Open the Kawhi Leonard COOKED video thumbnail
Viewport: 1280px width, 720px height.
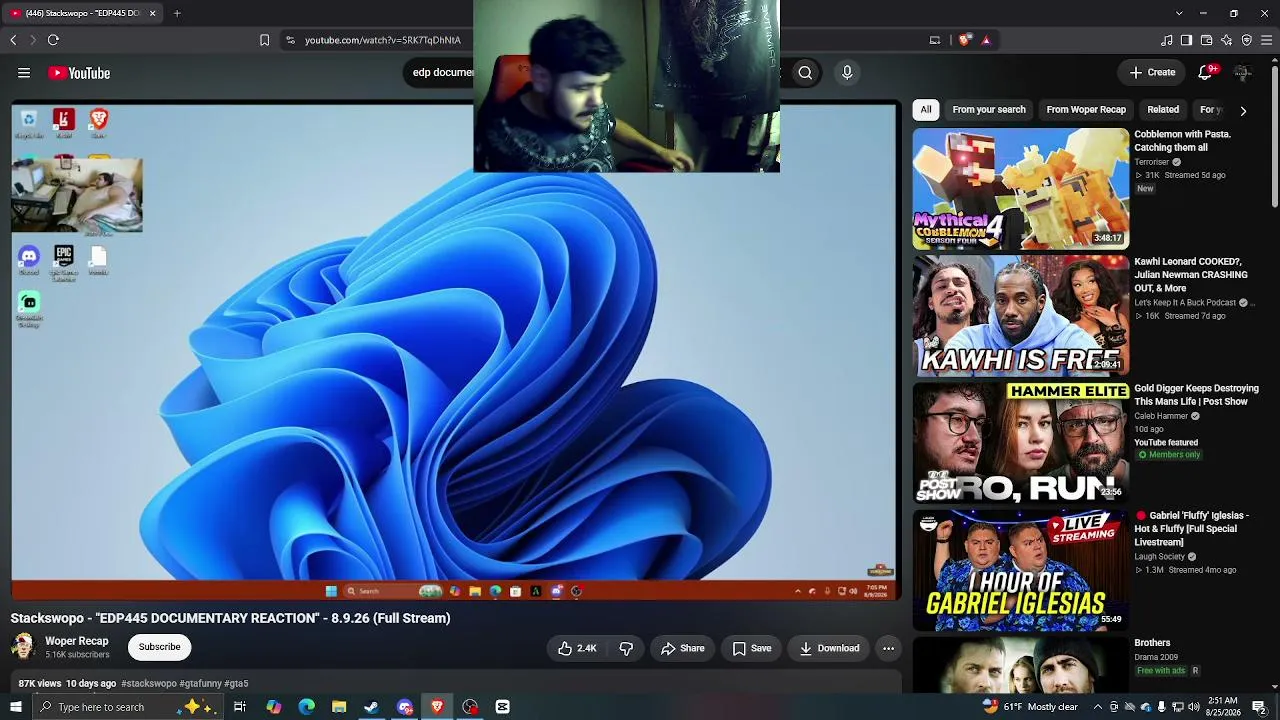1020,316
